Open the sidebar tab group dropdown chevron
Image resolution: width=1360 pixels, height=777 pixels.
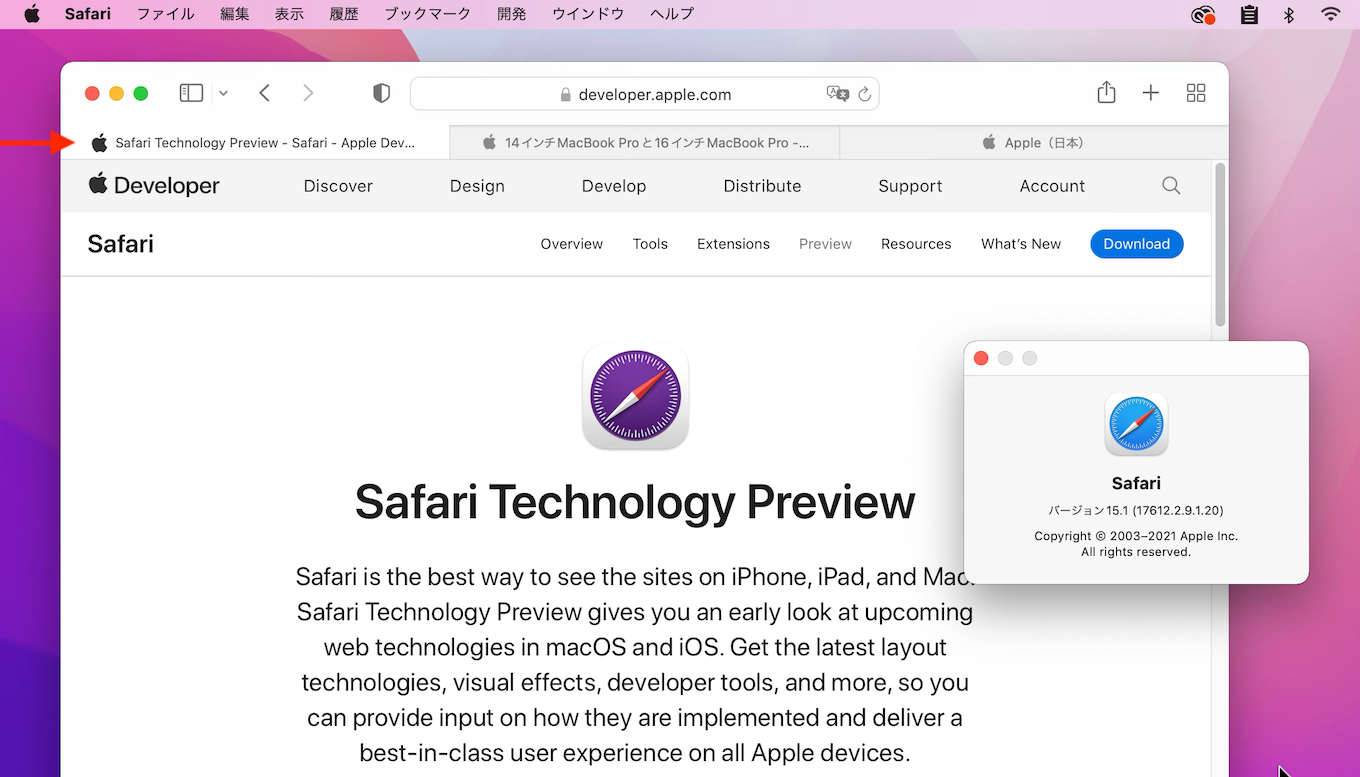(x=223, y=93)
